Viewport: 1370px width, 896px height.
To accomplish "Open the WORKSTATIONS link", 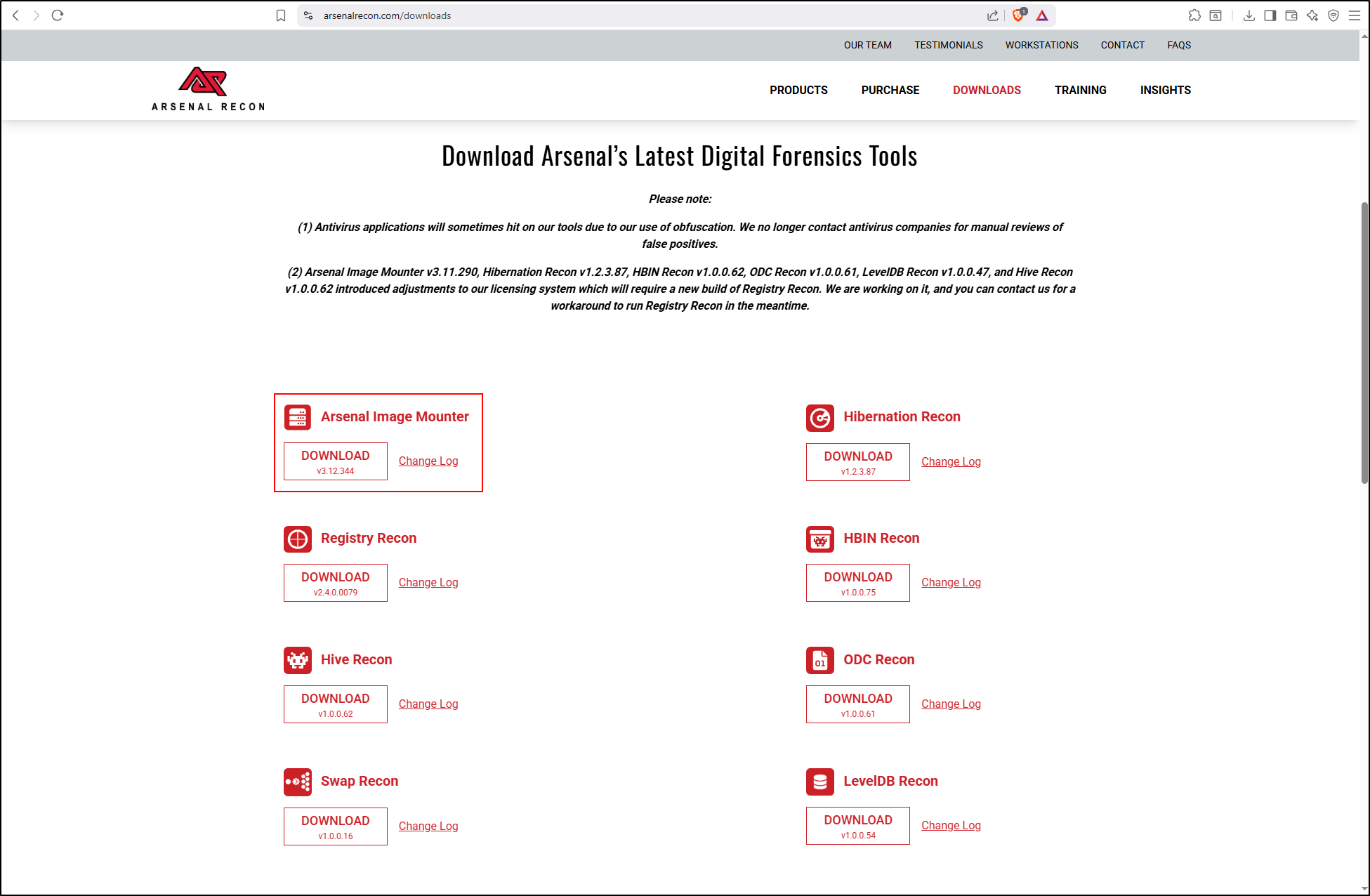I will click(x=1042, y=45).
